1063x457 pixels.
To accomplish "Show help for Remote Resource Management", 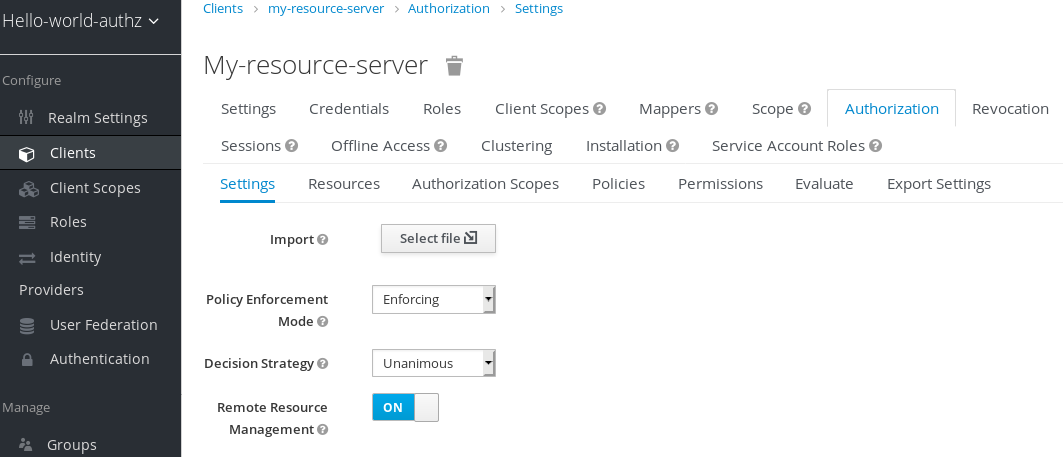I will pos(323,430).
